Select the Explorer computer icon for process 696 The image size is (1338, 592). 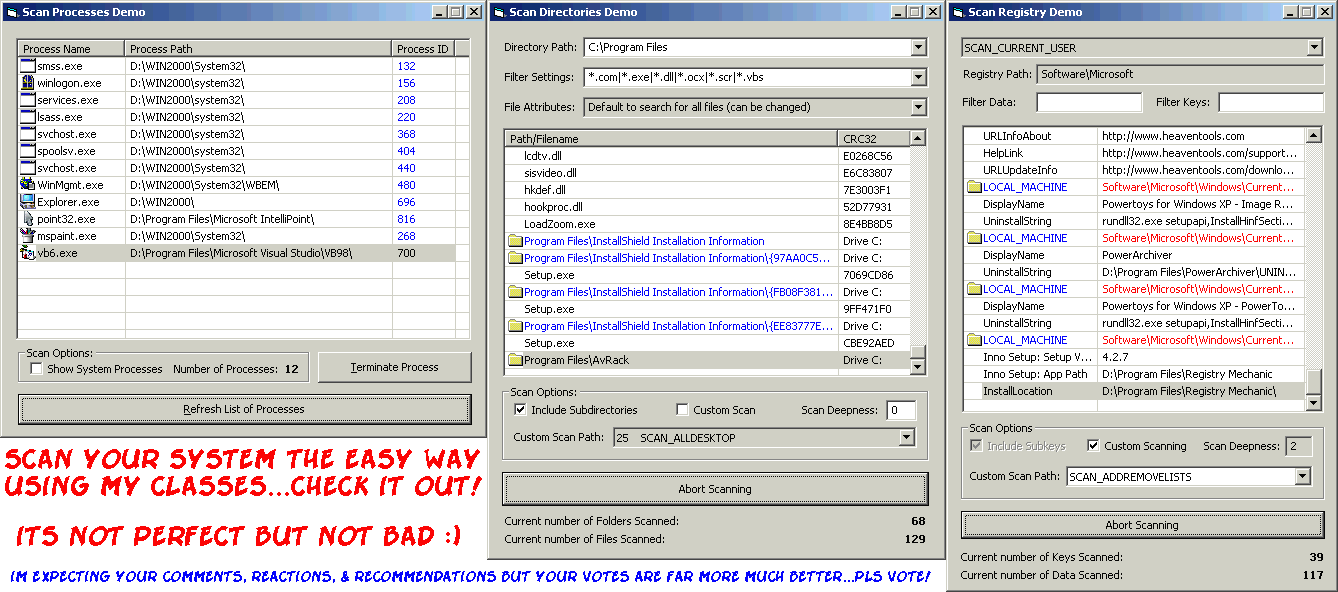point(27,202)
